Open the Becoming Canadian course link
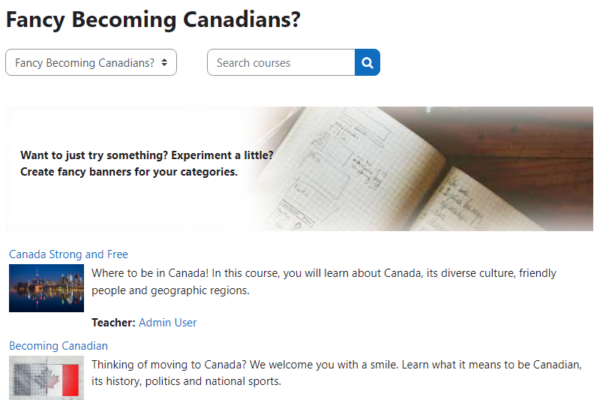This screenshot has height=400, width=600. tap(58, 345)
